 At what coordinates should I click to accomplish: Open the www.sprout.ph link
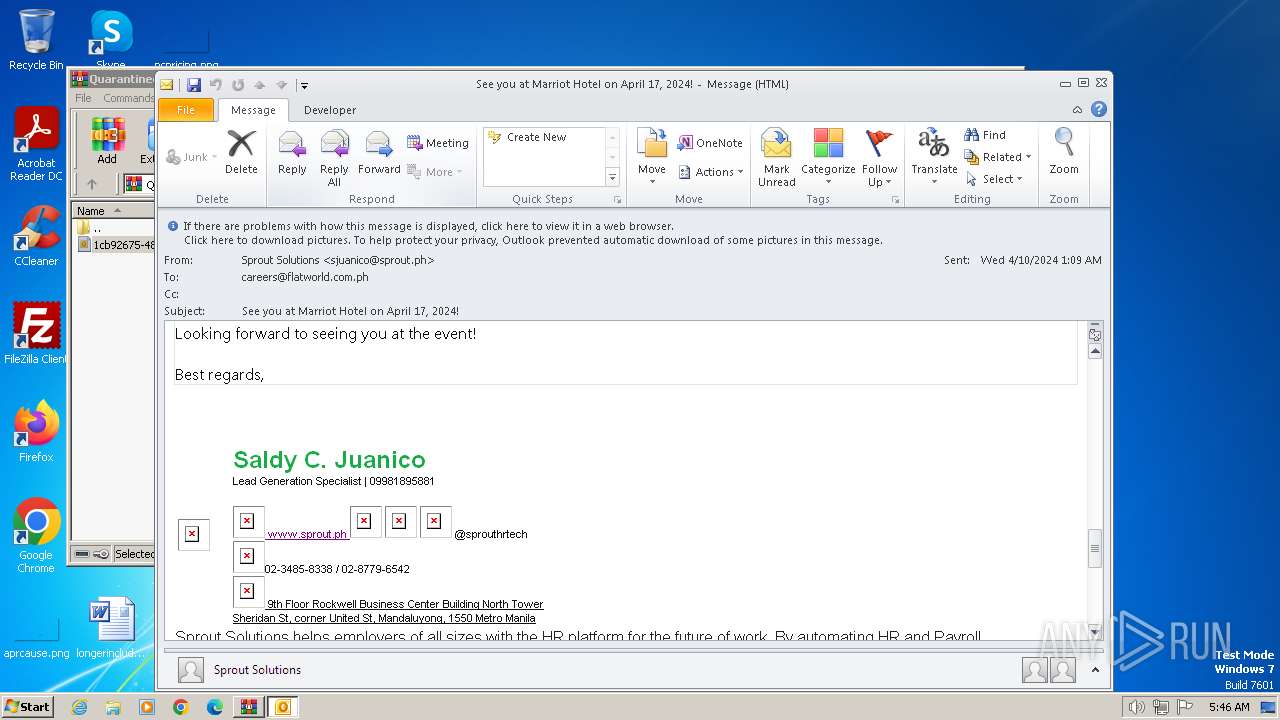tap(307, 534)
